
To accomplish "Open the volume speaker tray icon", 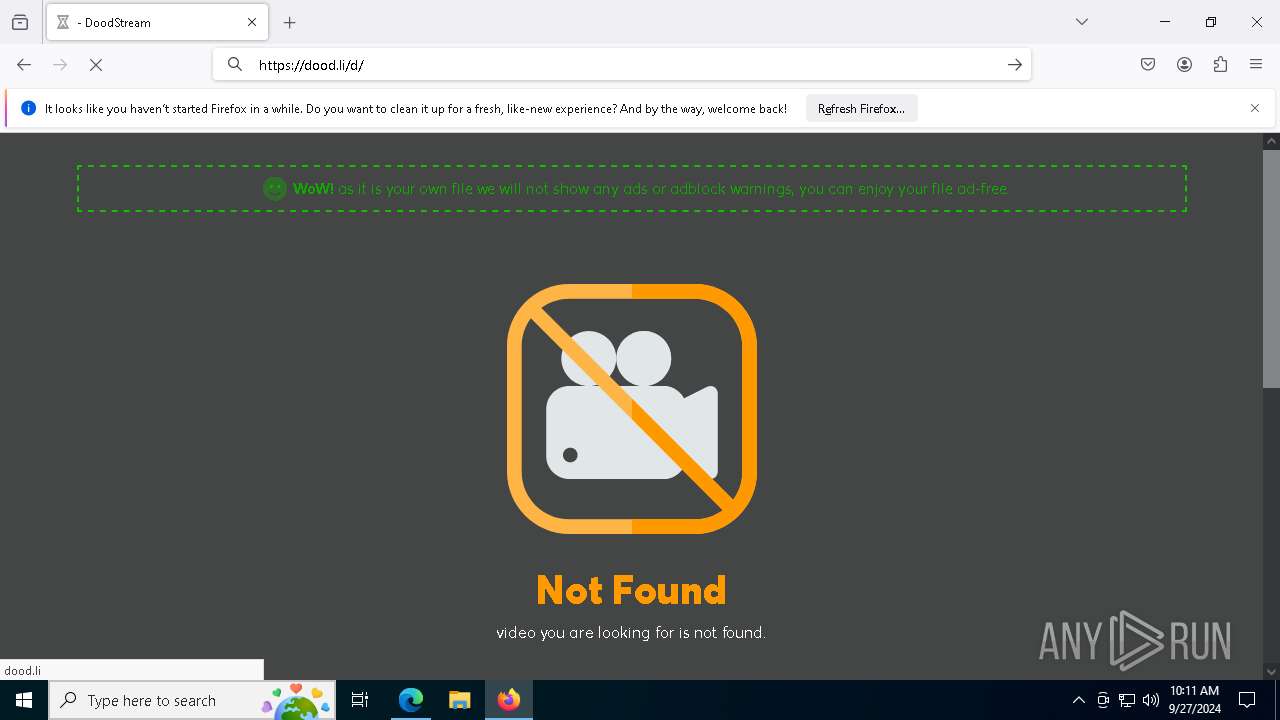I will [x=1151, y=700].
